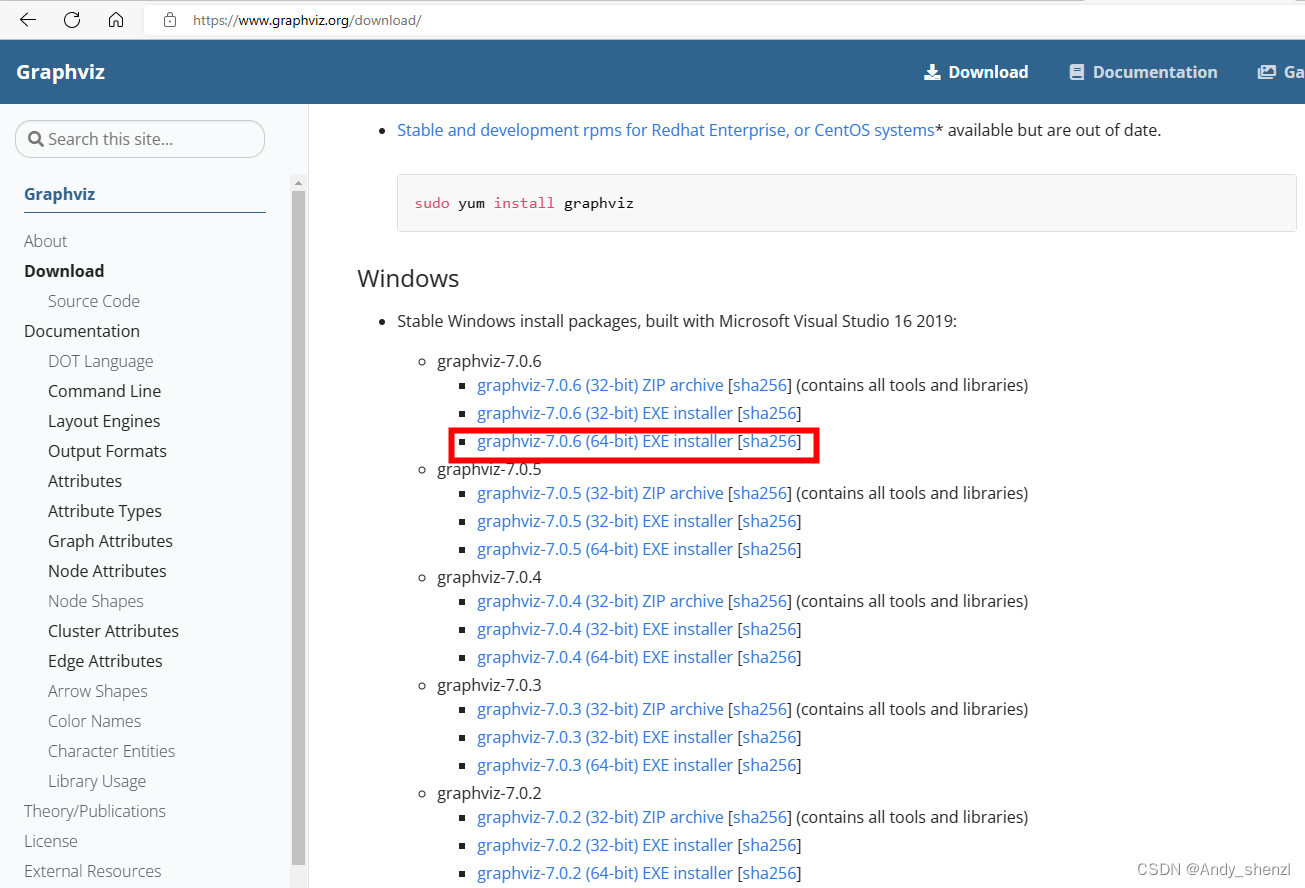This screenshot has width=1305, height=888.
Task: Open Layout Engines sidebar entry
Action: [x=104, y=421]
